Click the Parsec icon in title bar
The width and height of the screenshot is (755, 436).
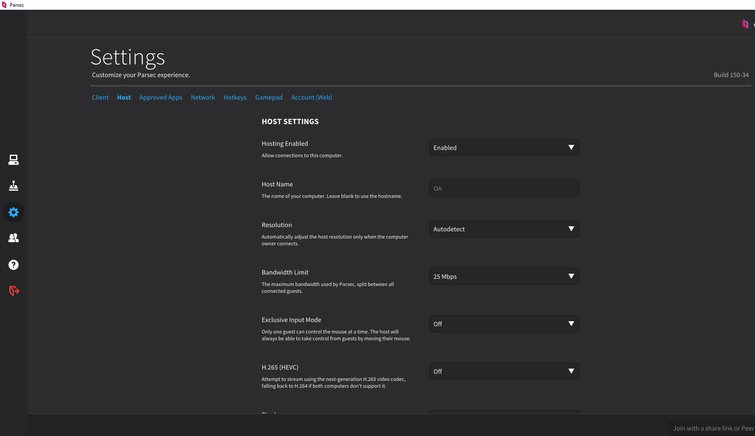(x=4, y=5)
